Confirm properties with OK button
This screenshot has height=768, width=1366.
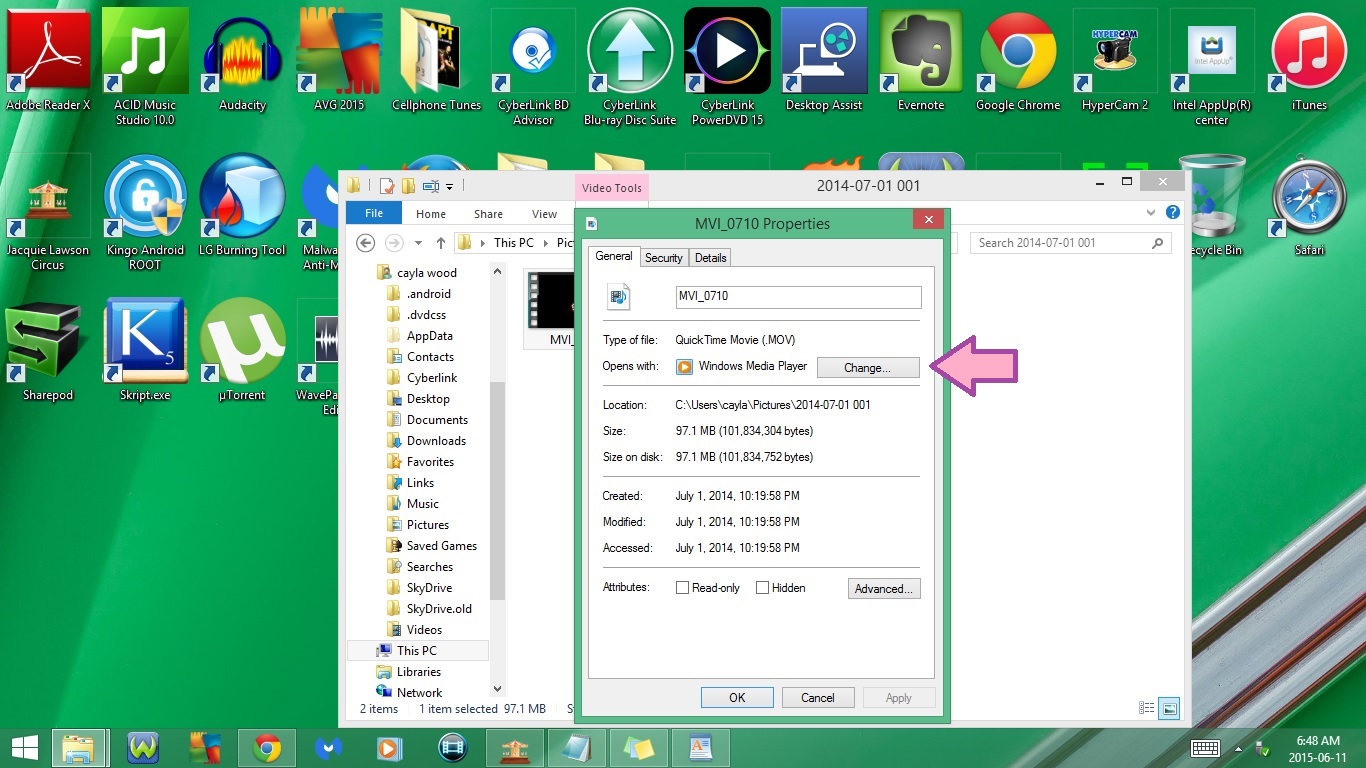coord(737,697)
